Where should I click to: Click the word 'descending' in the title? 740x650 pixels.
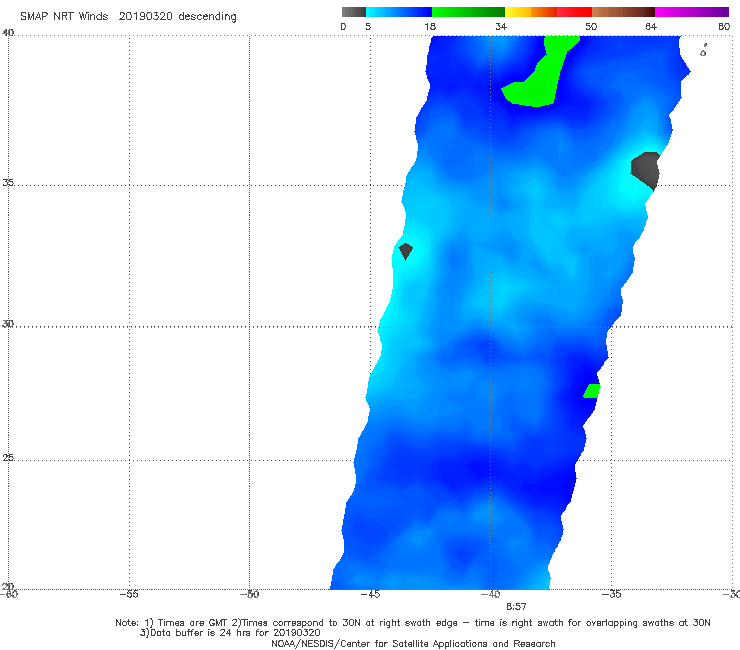208,17
